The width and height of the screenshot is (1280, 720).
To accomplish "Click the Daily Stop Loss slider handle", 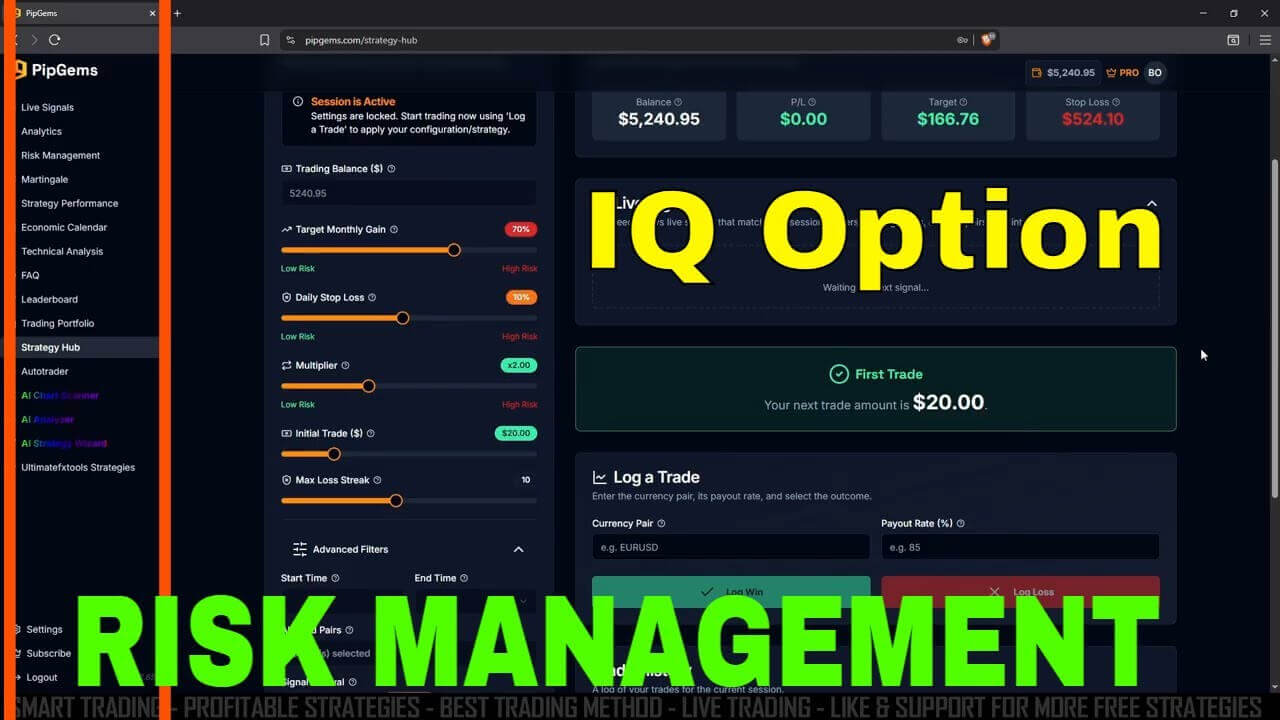I will coord(403,318).
